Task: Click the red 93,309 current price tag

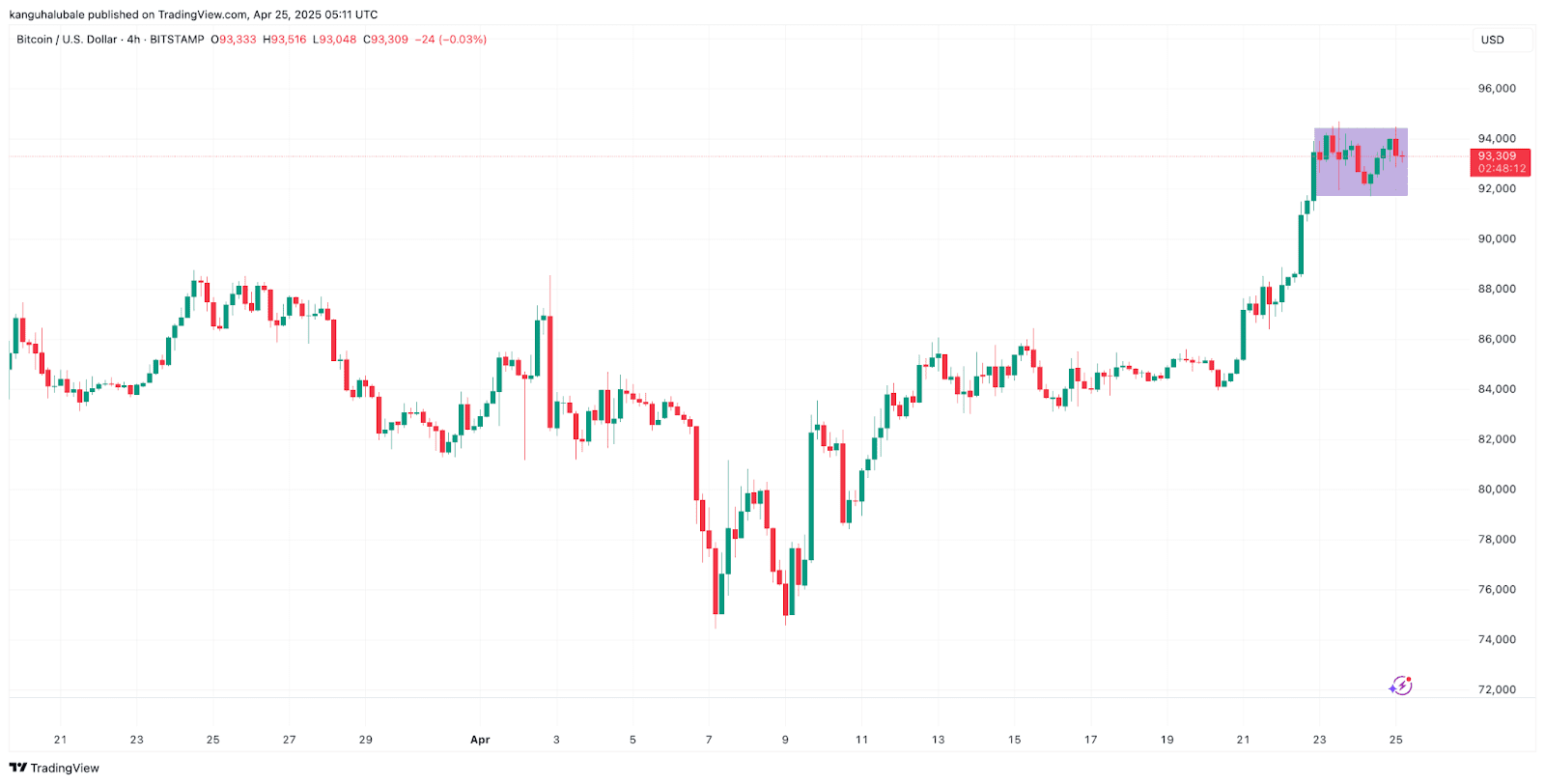Action: tap(1498, 156)
